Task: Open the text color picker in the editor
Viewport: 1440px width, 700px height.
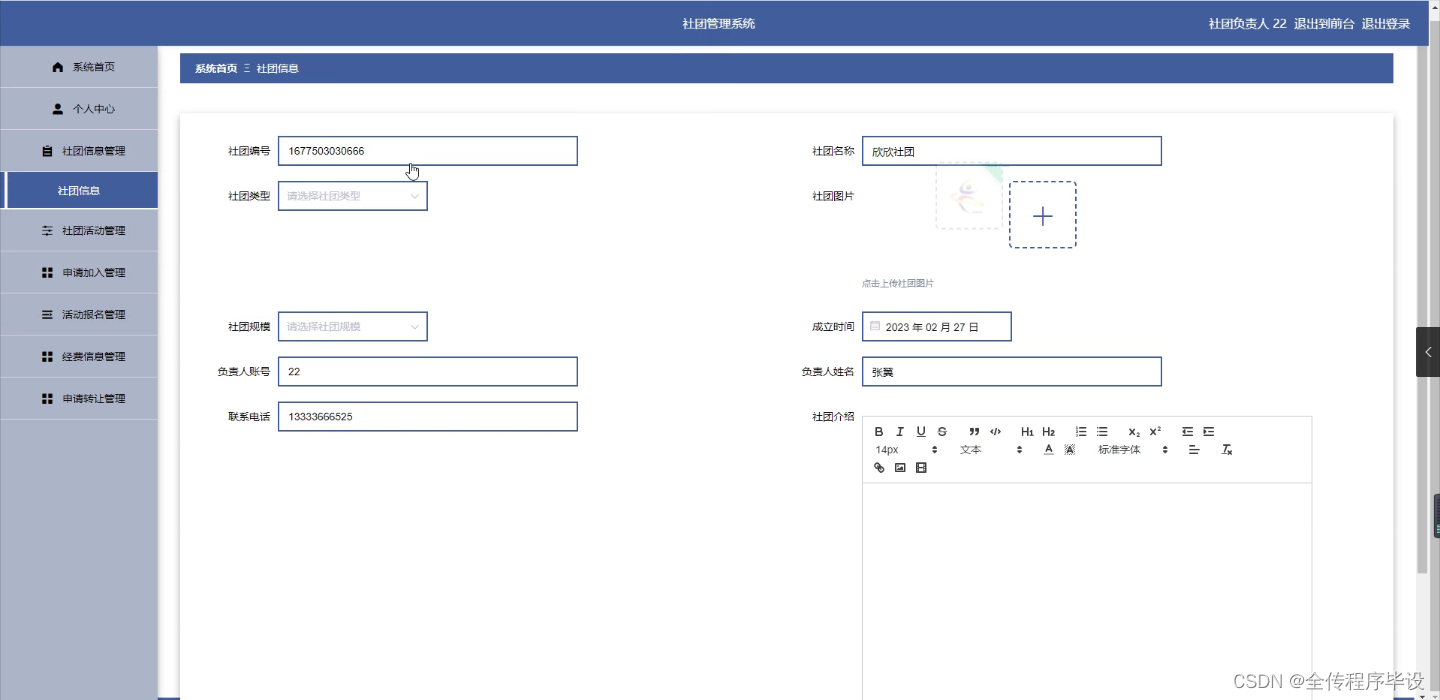Action: tap(1048, 450)
